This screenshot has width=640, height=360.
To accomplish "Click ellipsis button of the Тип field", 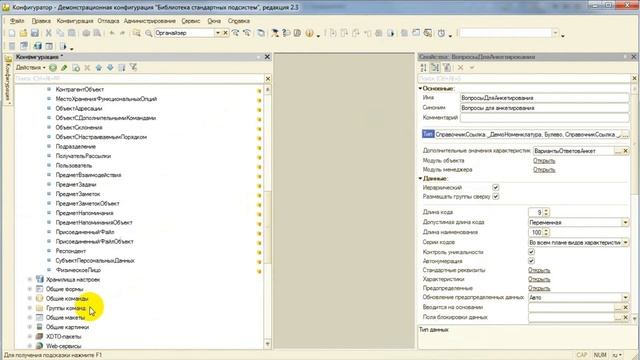I will click(625, 134).
